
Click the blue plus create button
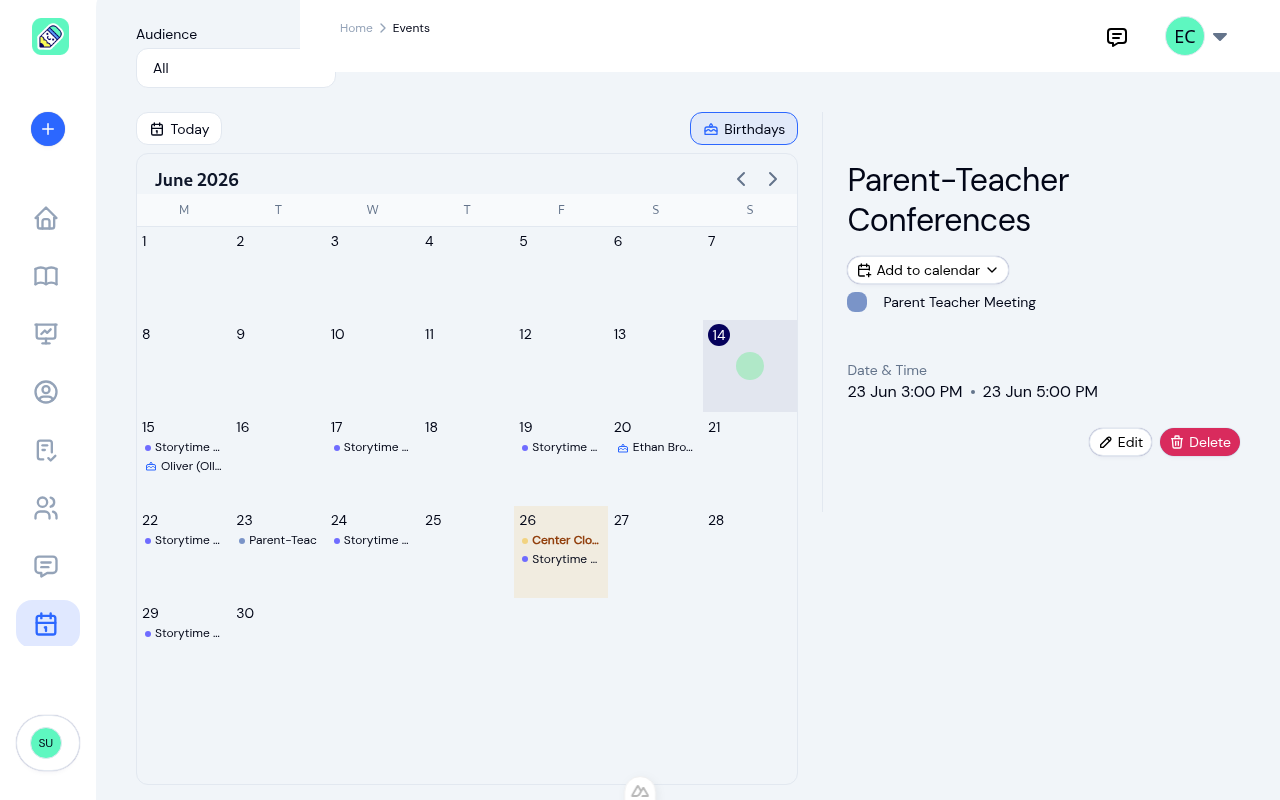click(48, 129)
